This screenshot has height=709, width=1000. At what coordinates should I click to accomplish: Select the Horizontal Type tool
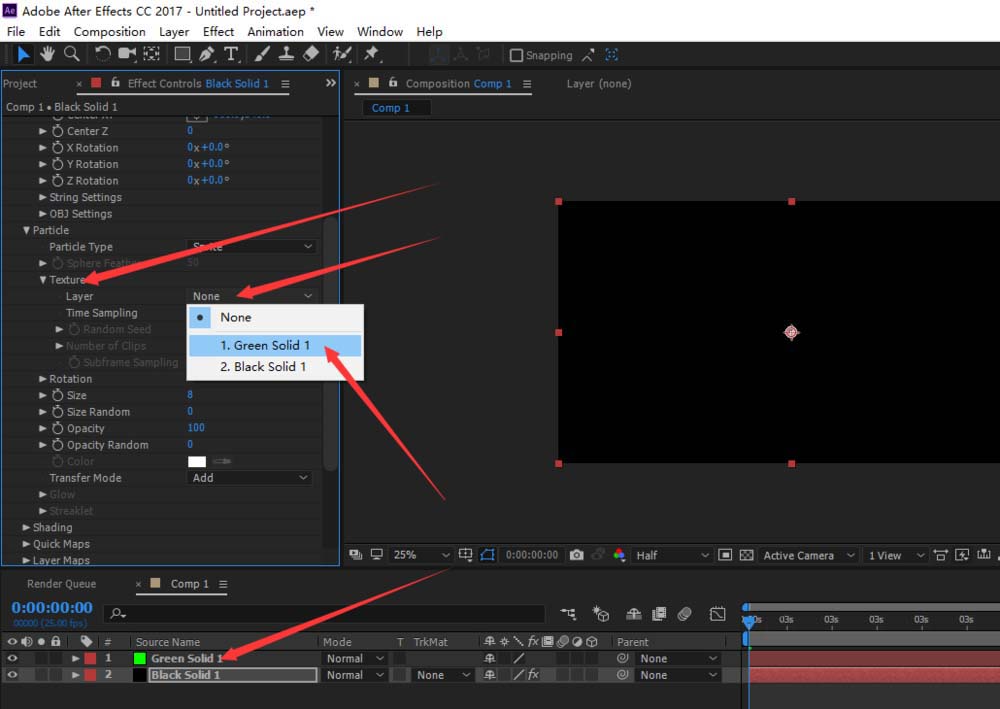point(231,54)
